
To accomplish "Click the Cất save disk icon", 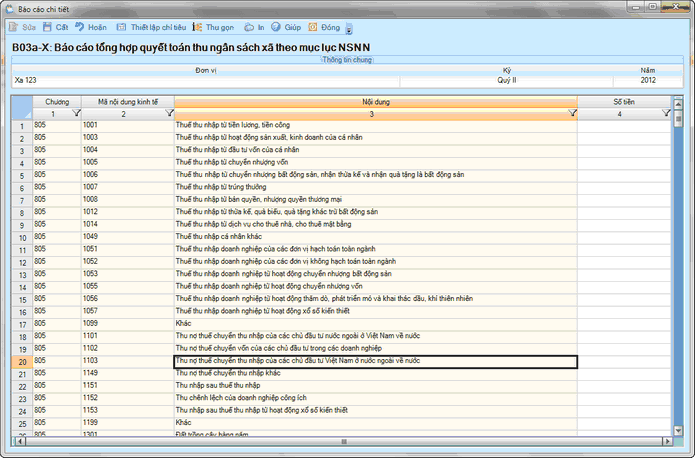I will click(x=47, y=27).
